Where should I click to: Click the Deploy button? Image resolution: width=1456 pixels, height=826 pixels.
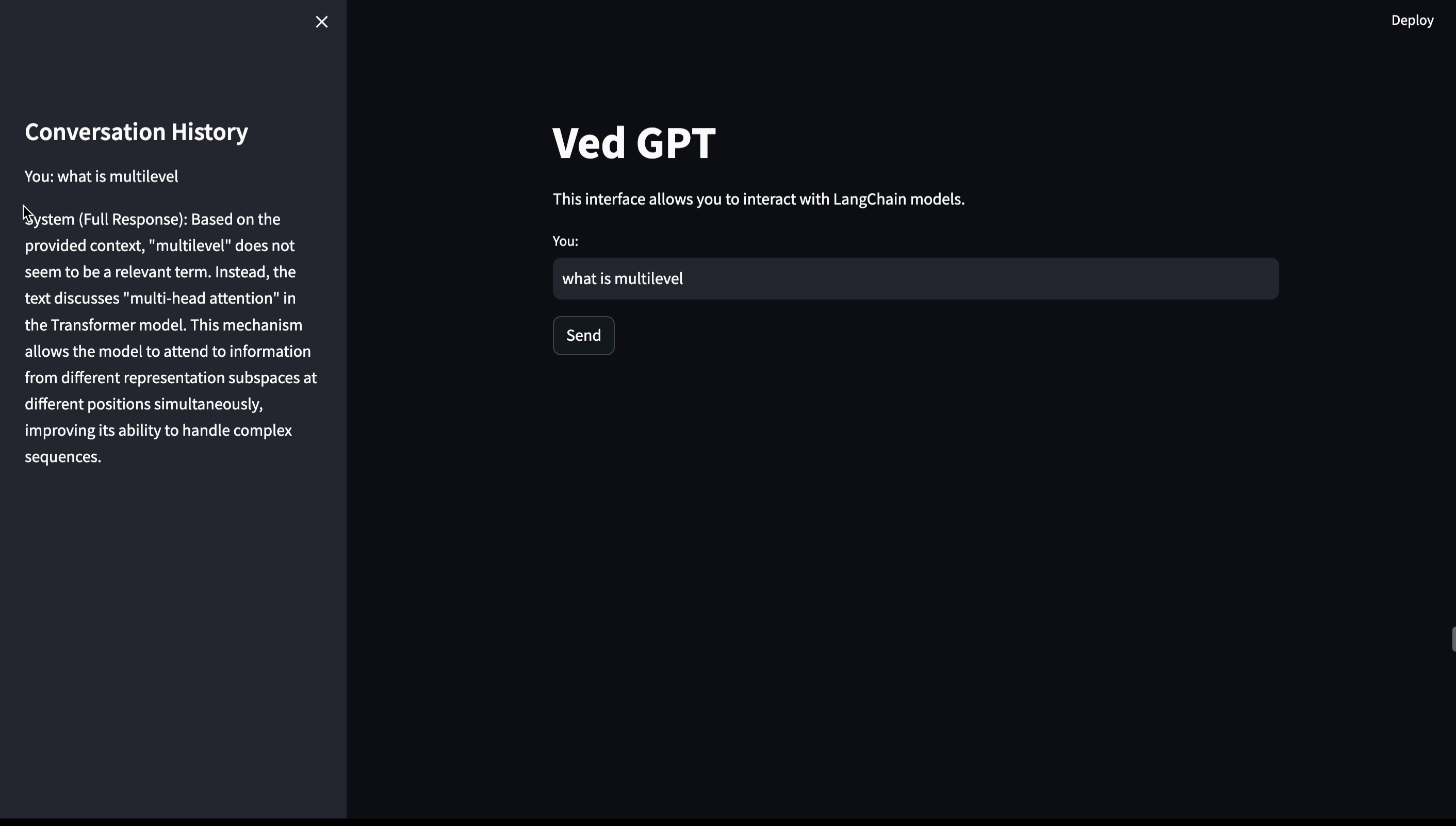click(1412, 21)
